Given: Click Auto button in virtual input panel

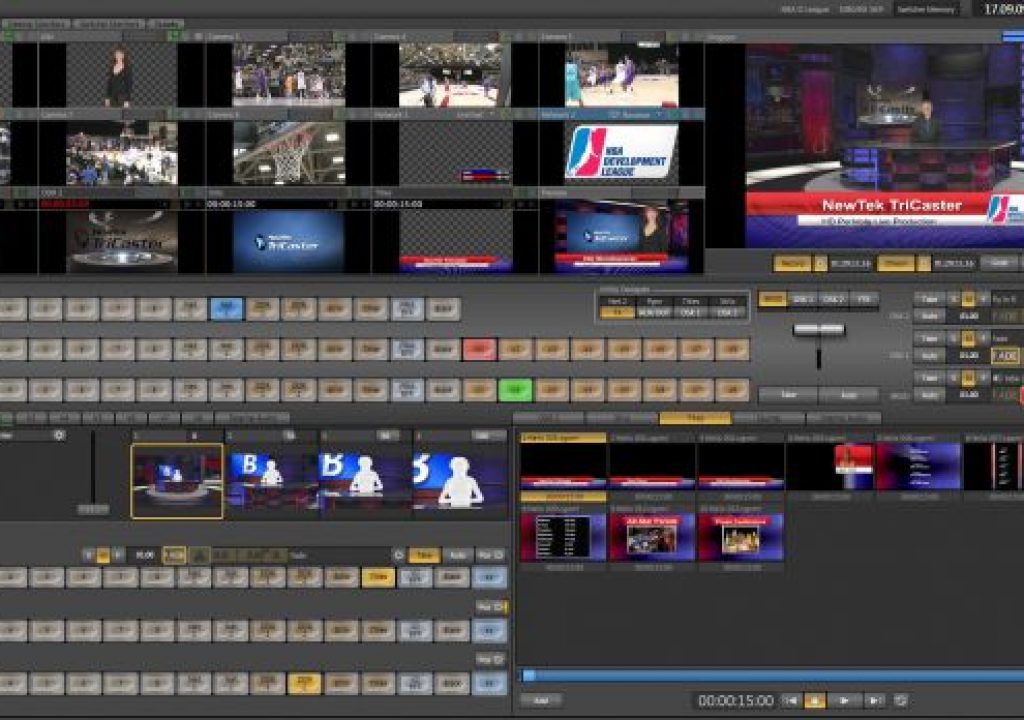Looking at the screenshot, I should coord(458,555).
